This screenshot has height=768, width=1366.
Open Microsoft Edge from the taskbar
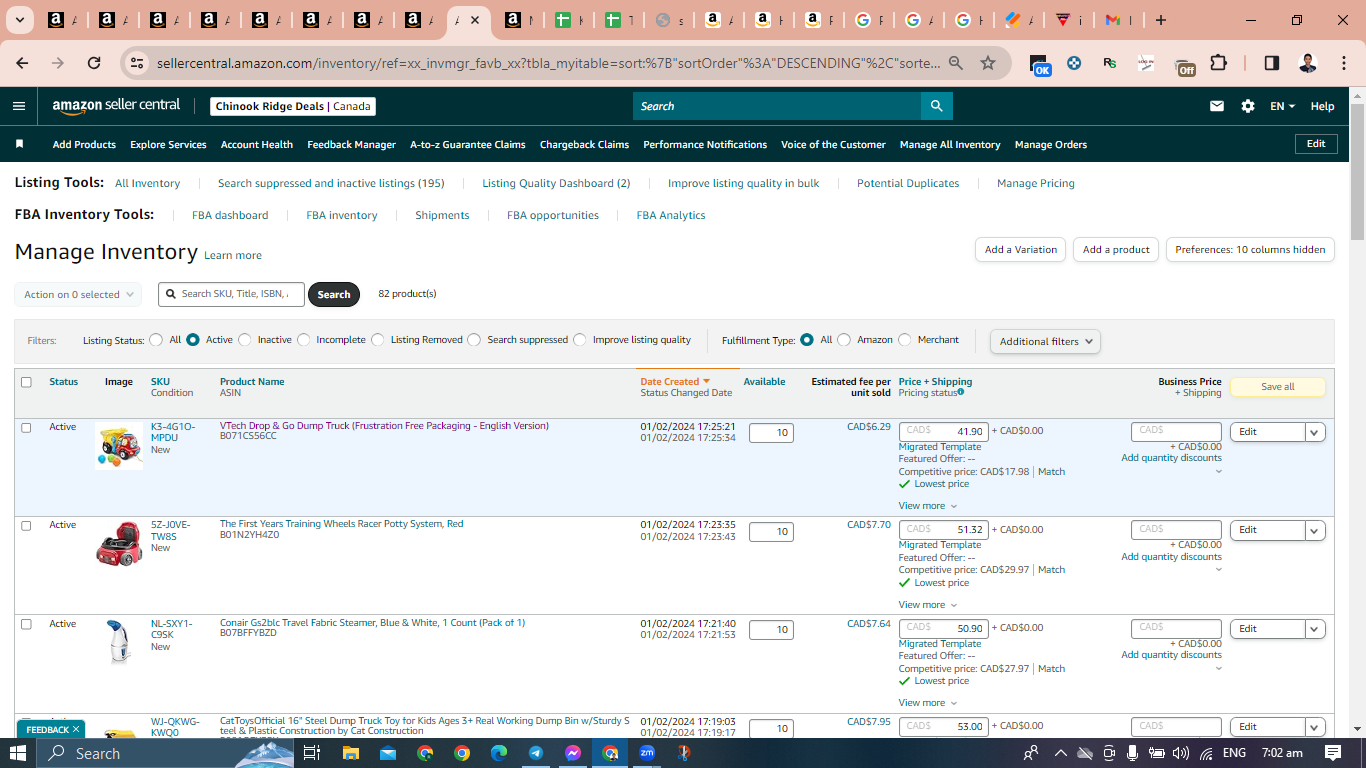coord(499,753)
